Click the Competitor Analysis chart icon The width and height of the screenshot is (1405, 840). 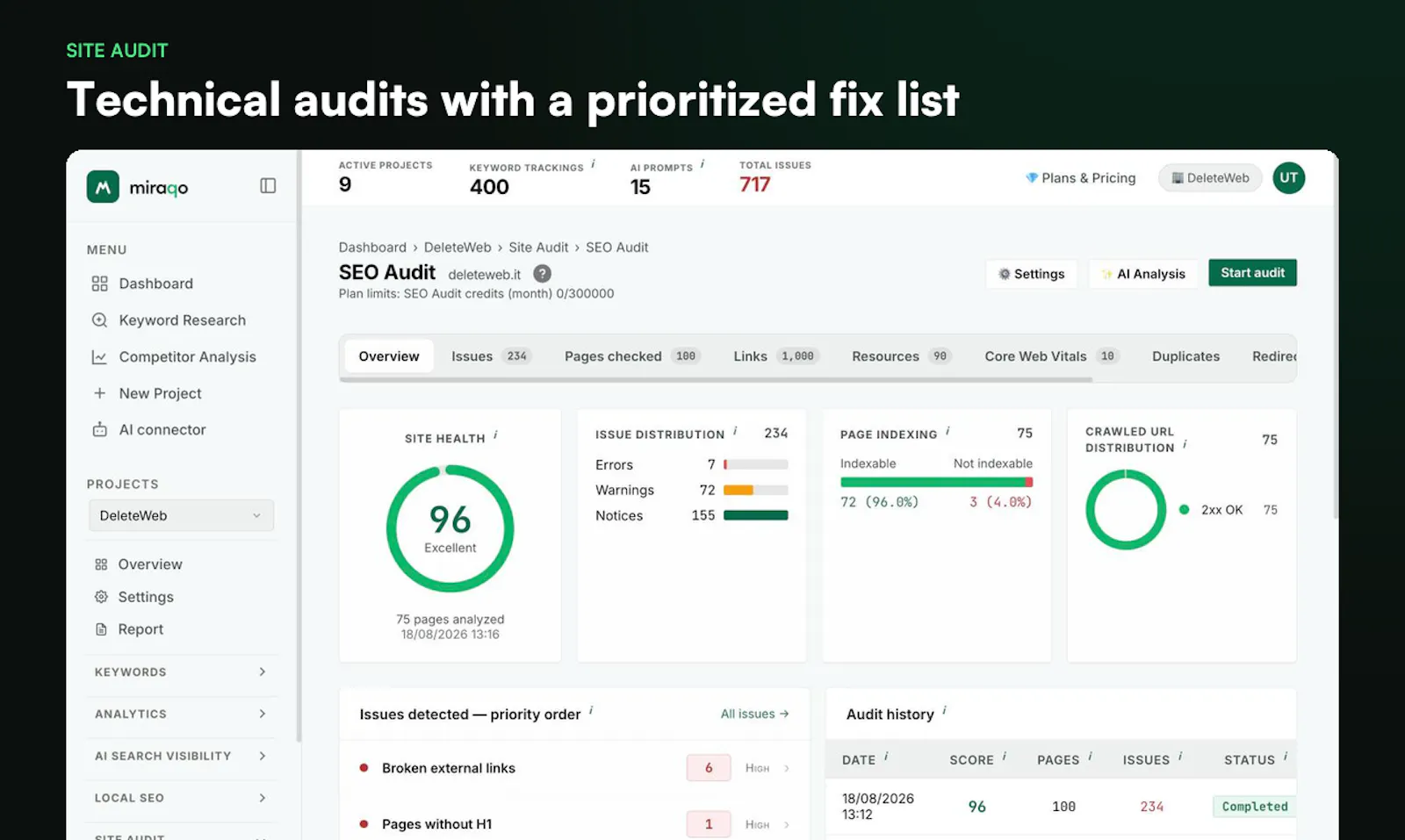tap(100, 357)
